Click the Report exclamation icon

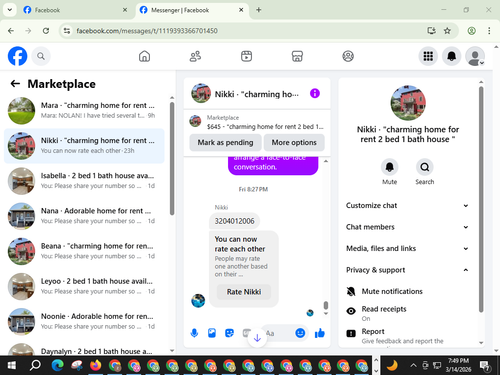tap(351, 333)
